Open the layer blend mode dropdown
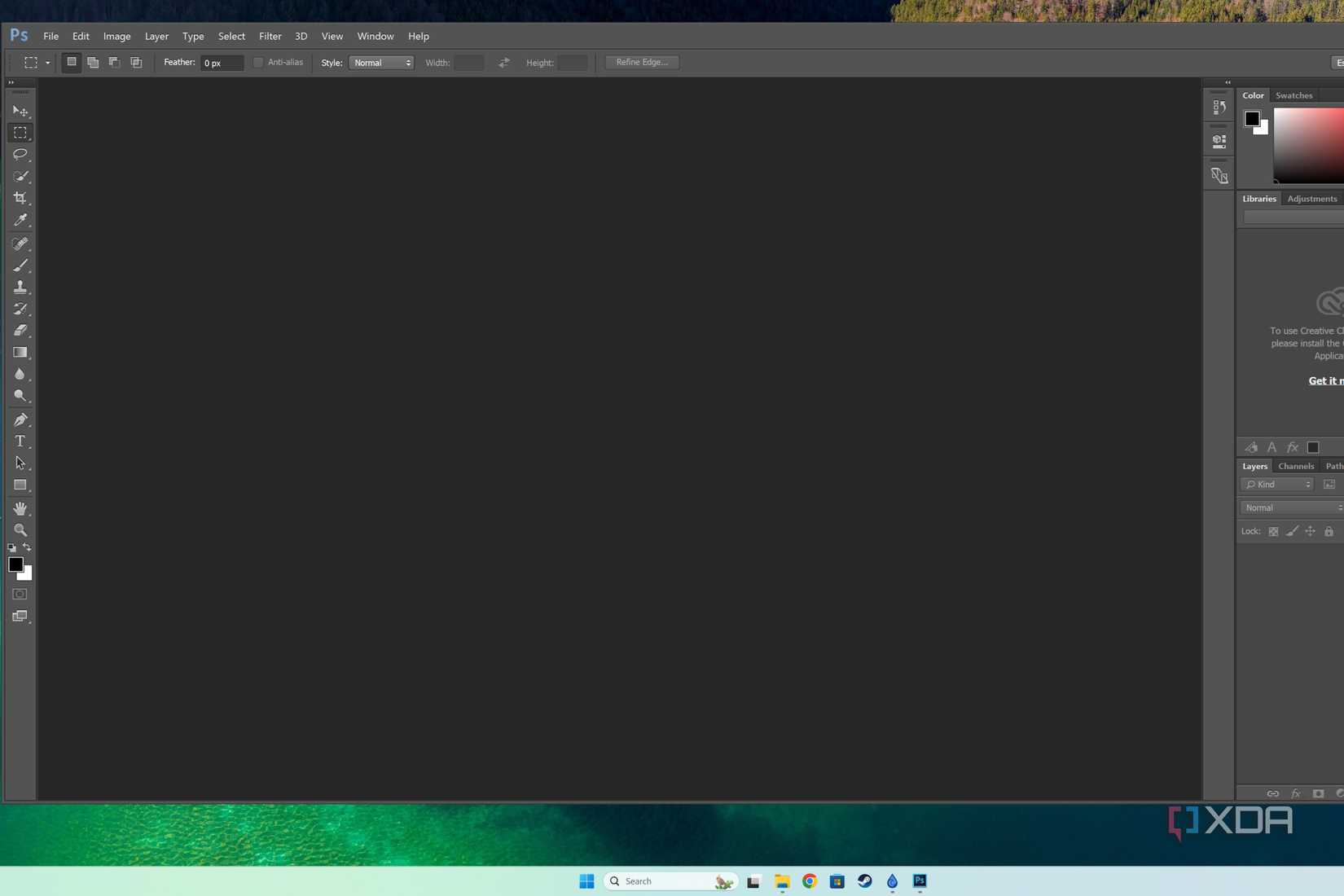1344x896 pixels. coord(1292,507)
